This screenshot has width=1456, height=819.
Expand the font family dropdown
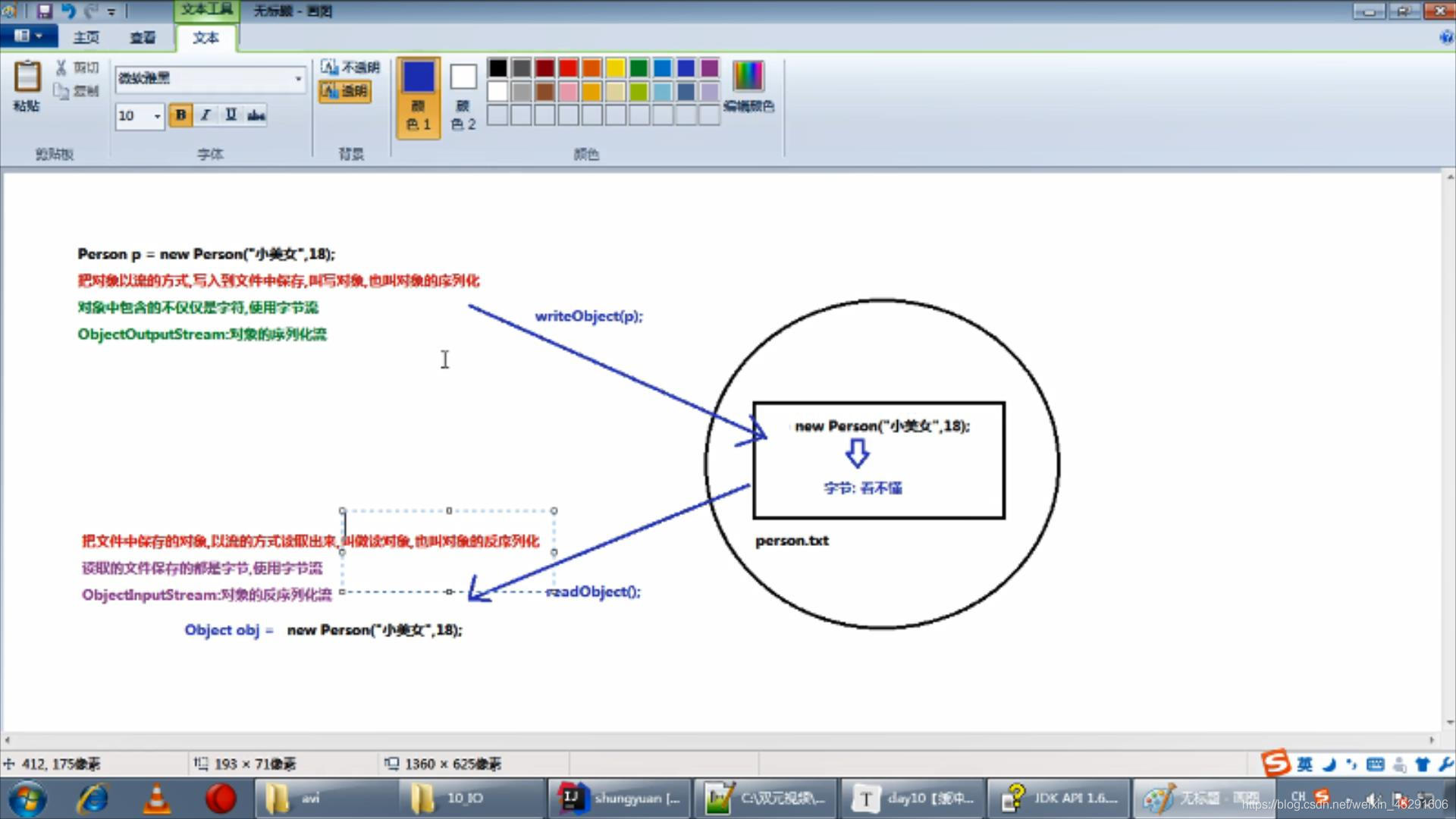tap(298, 79)
